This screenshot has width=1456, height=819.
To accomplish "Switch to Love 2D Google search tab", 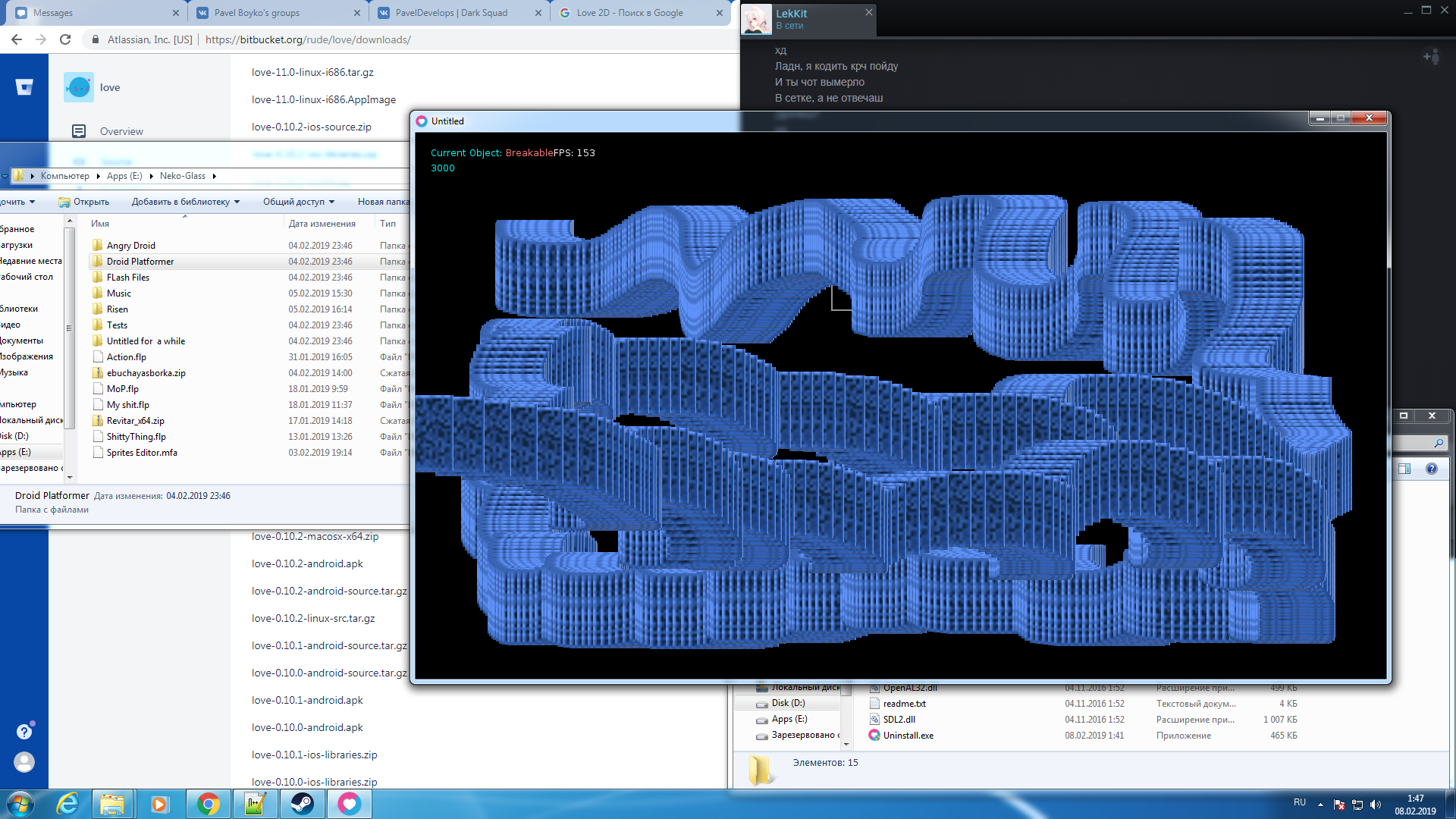I will tap(642, 13).
